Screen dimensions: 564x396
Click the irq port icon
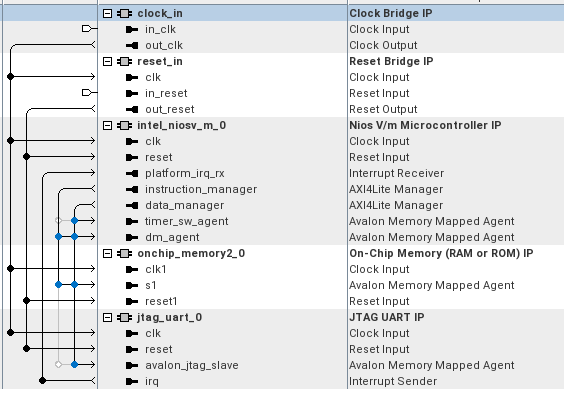132,382
